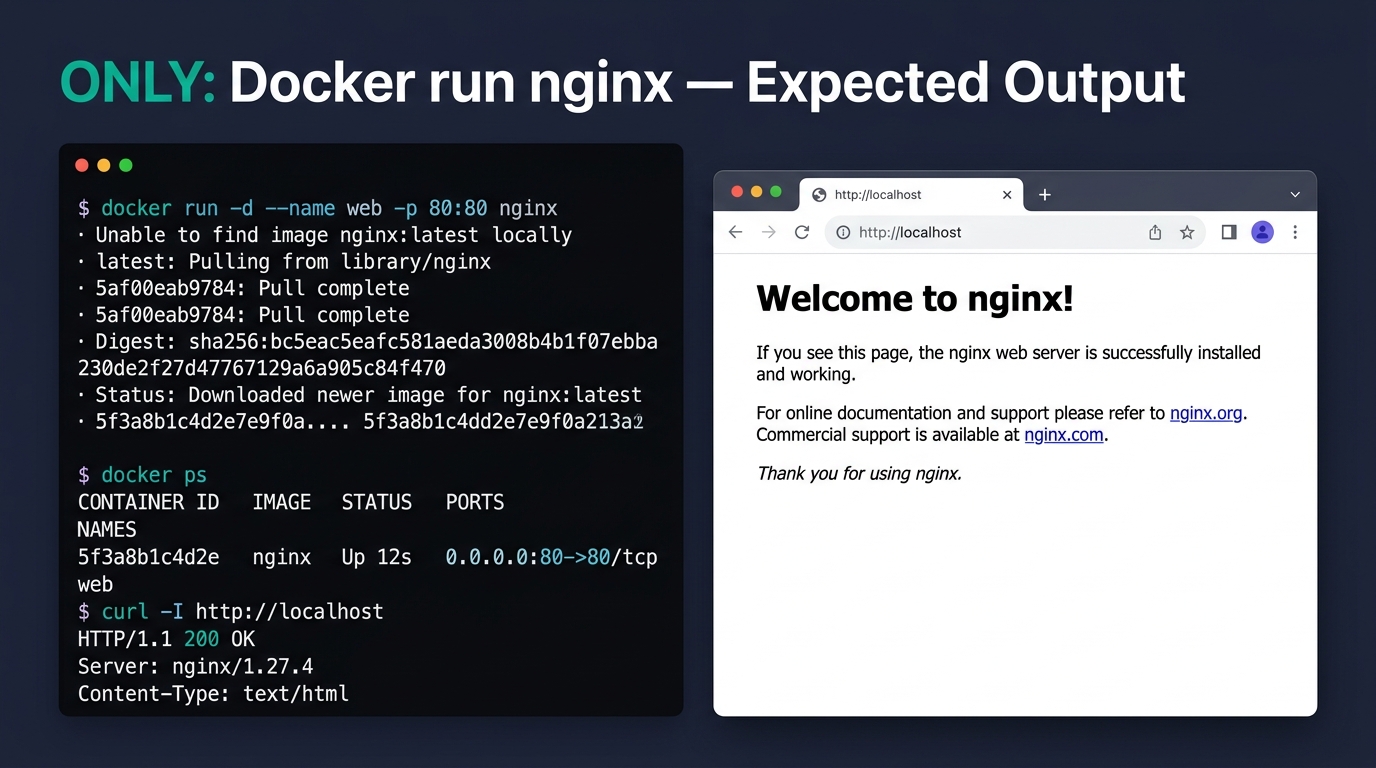Click the 'Server: nginx/1.27.4' header line
This screenshot has width=1376, height=768.
pos(196,666)
